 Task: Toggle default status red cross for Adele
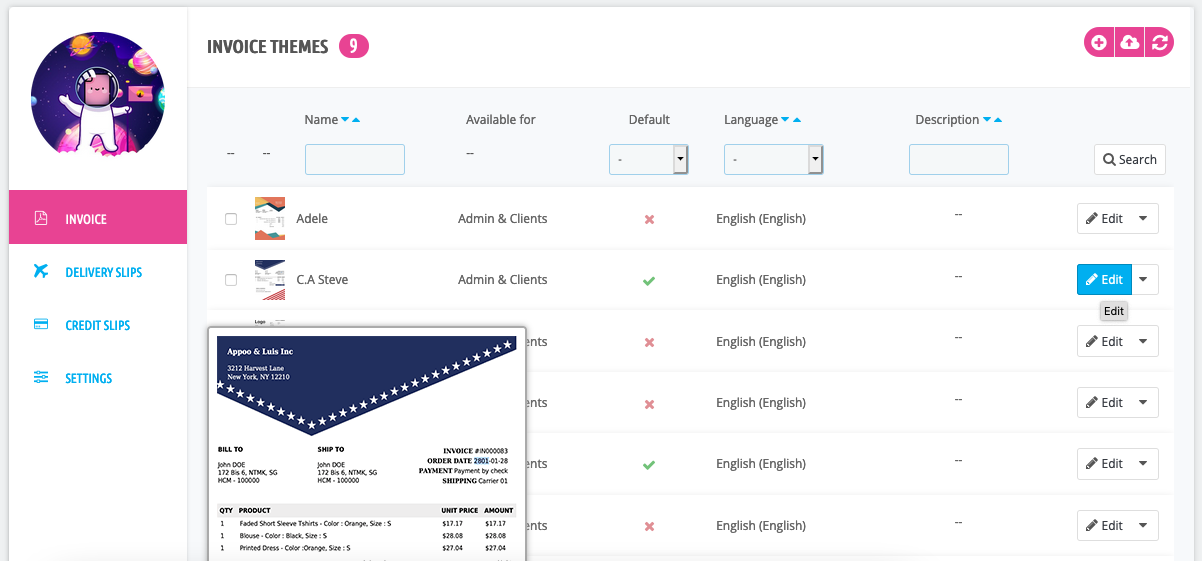(x=649, y=219)
